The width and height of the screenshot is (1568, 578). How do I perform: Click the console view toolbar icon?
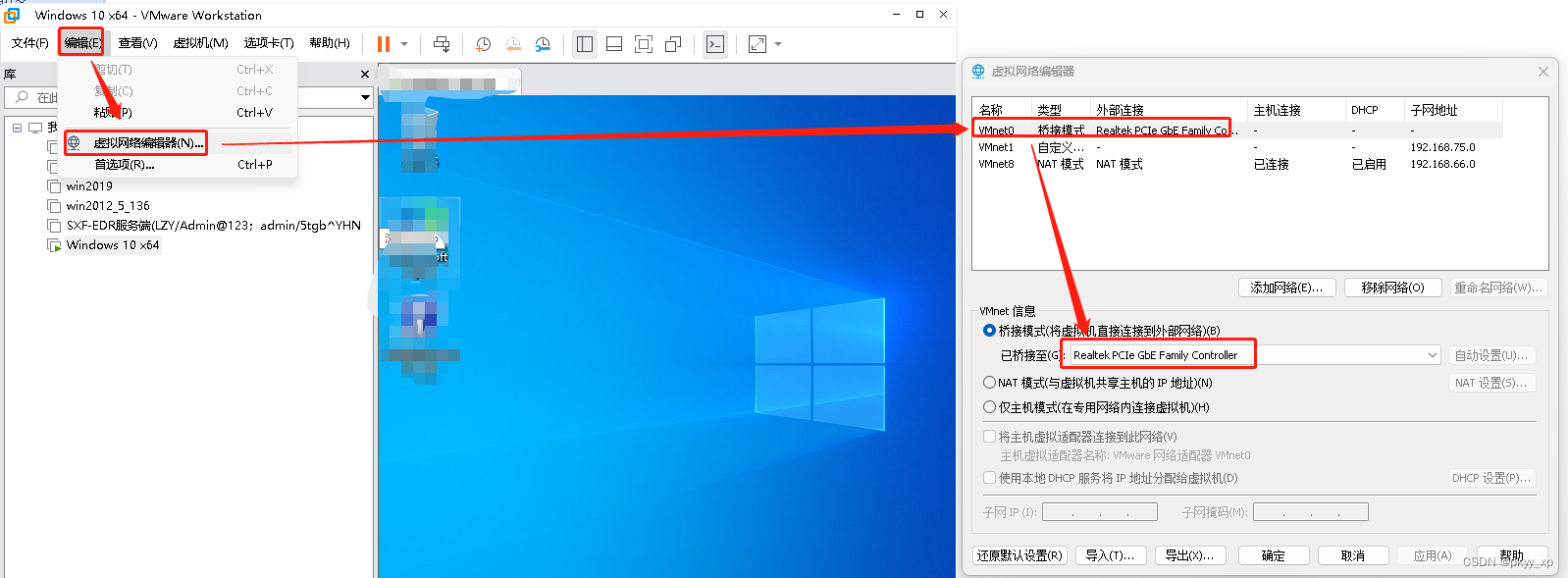coord(715,44)
